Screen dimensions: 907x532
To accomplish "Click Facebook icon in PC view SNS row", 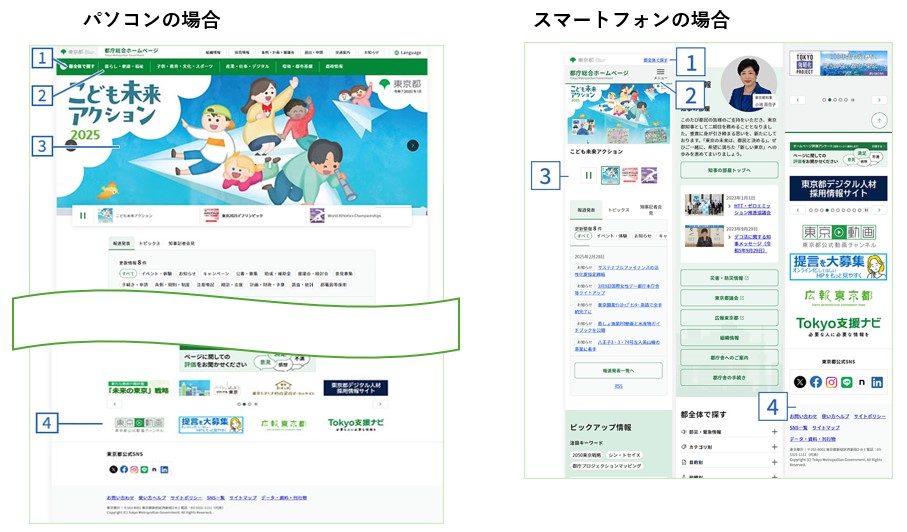I will [x=124, y=470].
